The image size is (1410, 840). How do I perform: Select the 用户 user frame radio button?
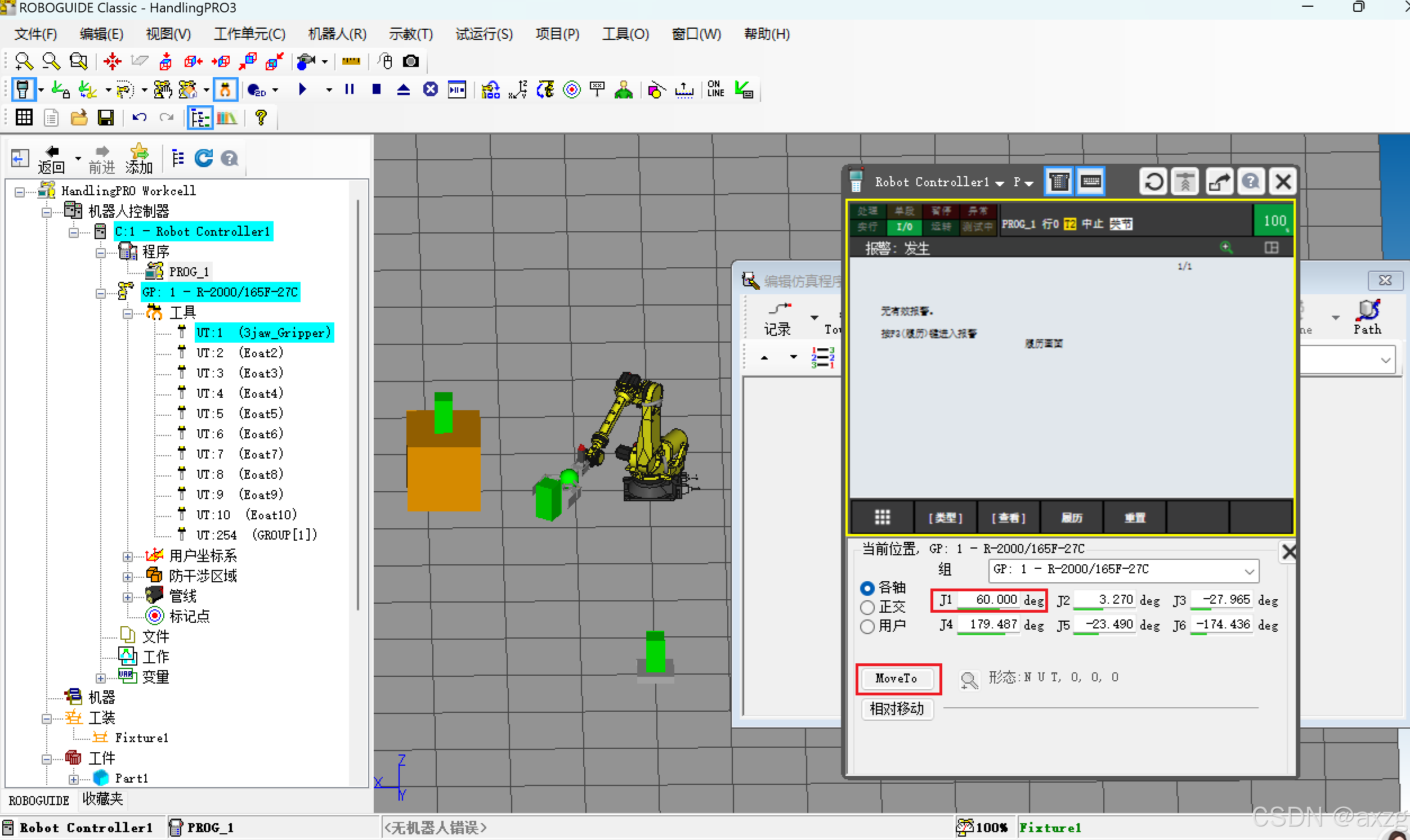pos(867,626)
